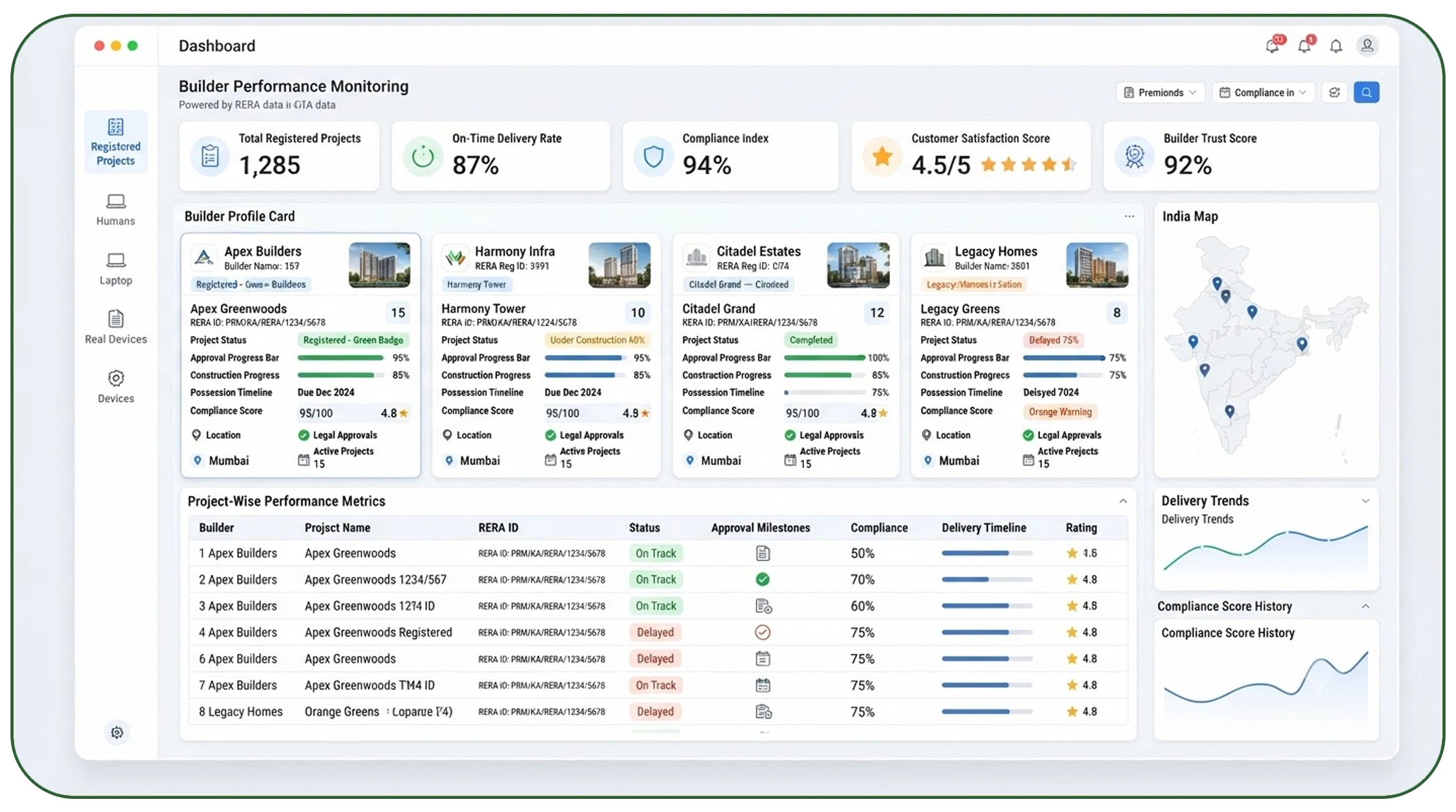The width and height of the screenshot is (1456, 812).
Task: Click Harmony Tower approval progress bar
Action: click(x=586, y=358)
